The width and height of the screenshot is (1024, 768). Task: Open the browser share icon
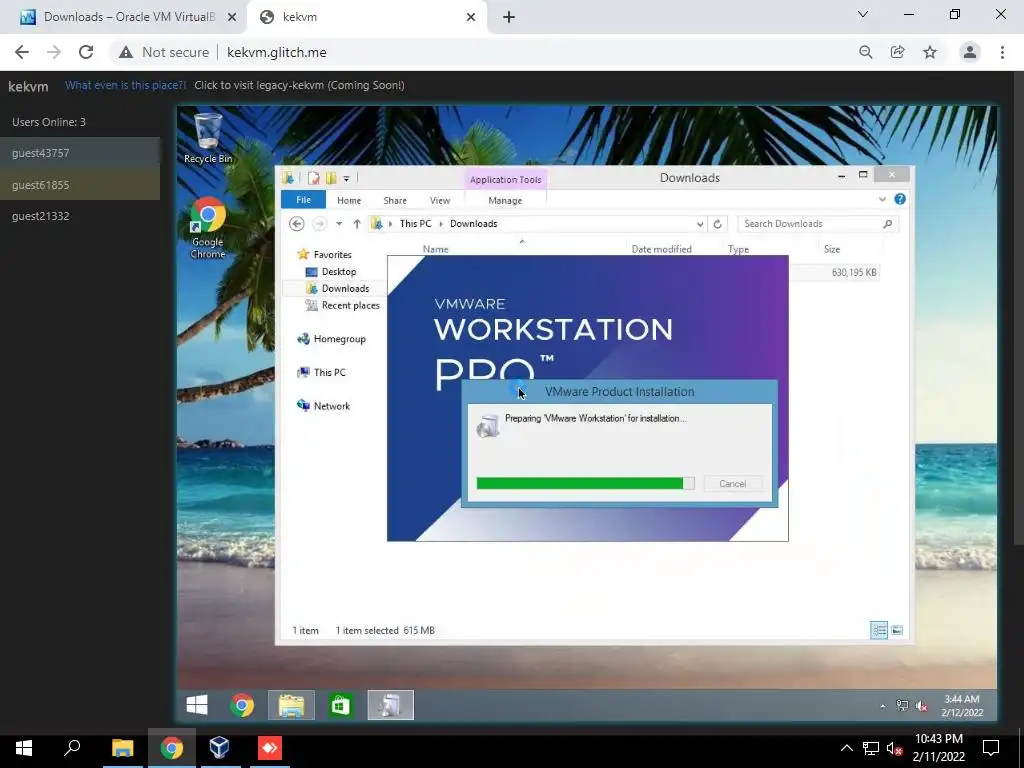point(897,52)
